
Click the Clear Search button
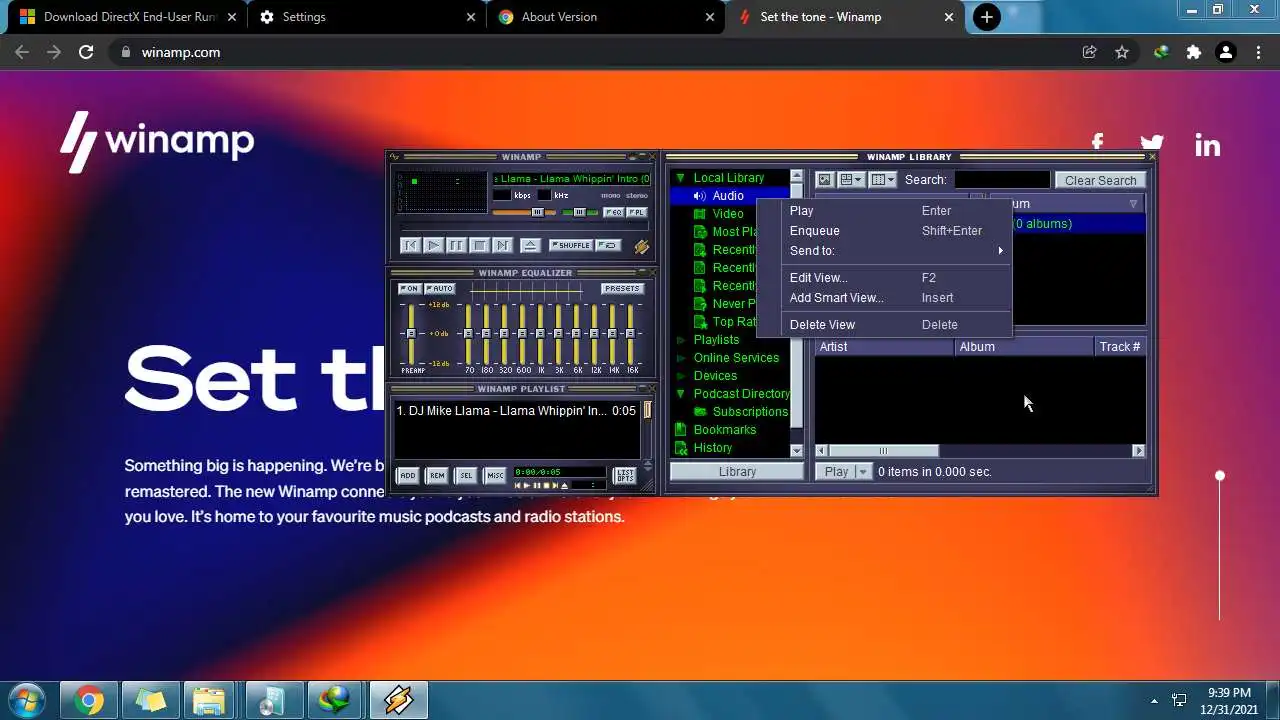pyautogui.click(x=1100, y=180)
